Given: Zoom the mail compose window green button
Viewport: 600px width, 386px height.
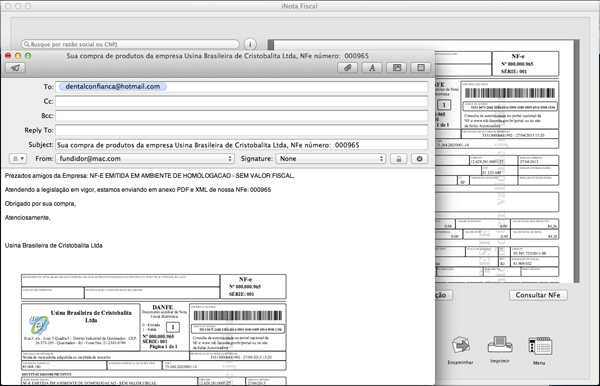Looking at the screenshot, I should (x=28, y=56).
